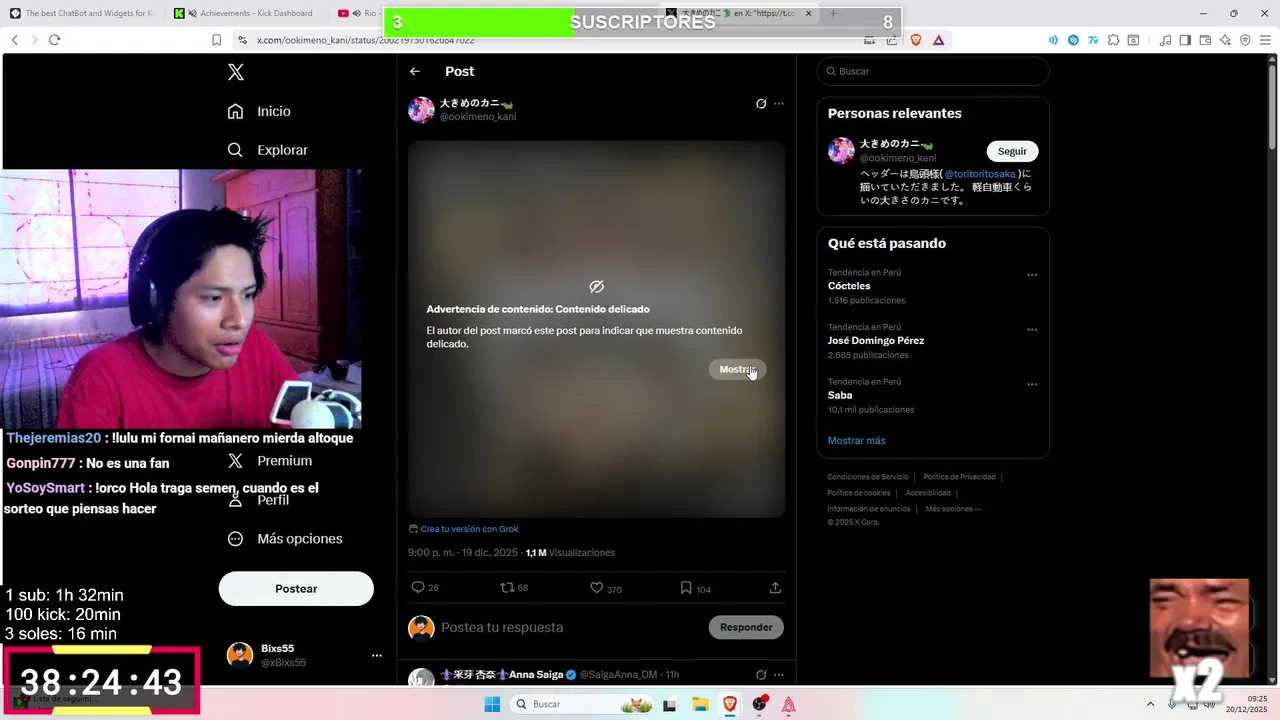
Task: Click the address bar URL
Action: (x=365, y=40)
